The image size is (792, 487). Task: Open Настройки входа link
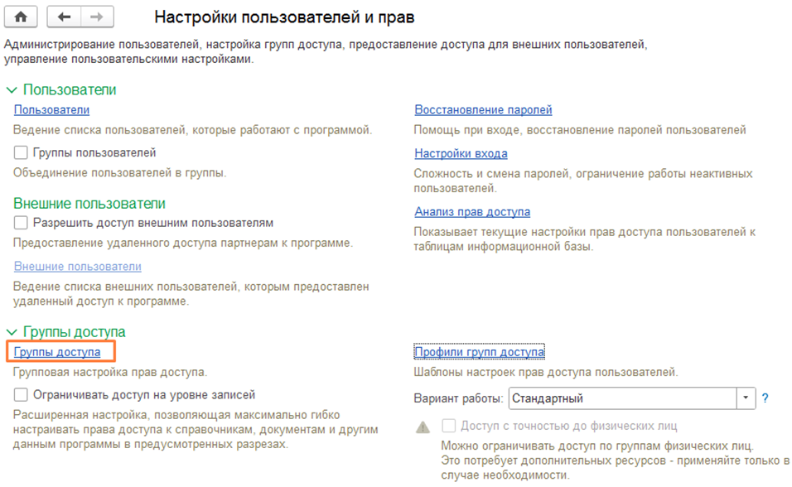(x=461, y=153)
